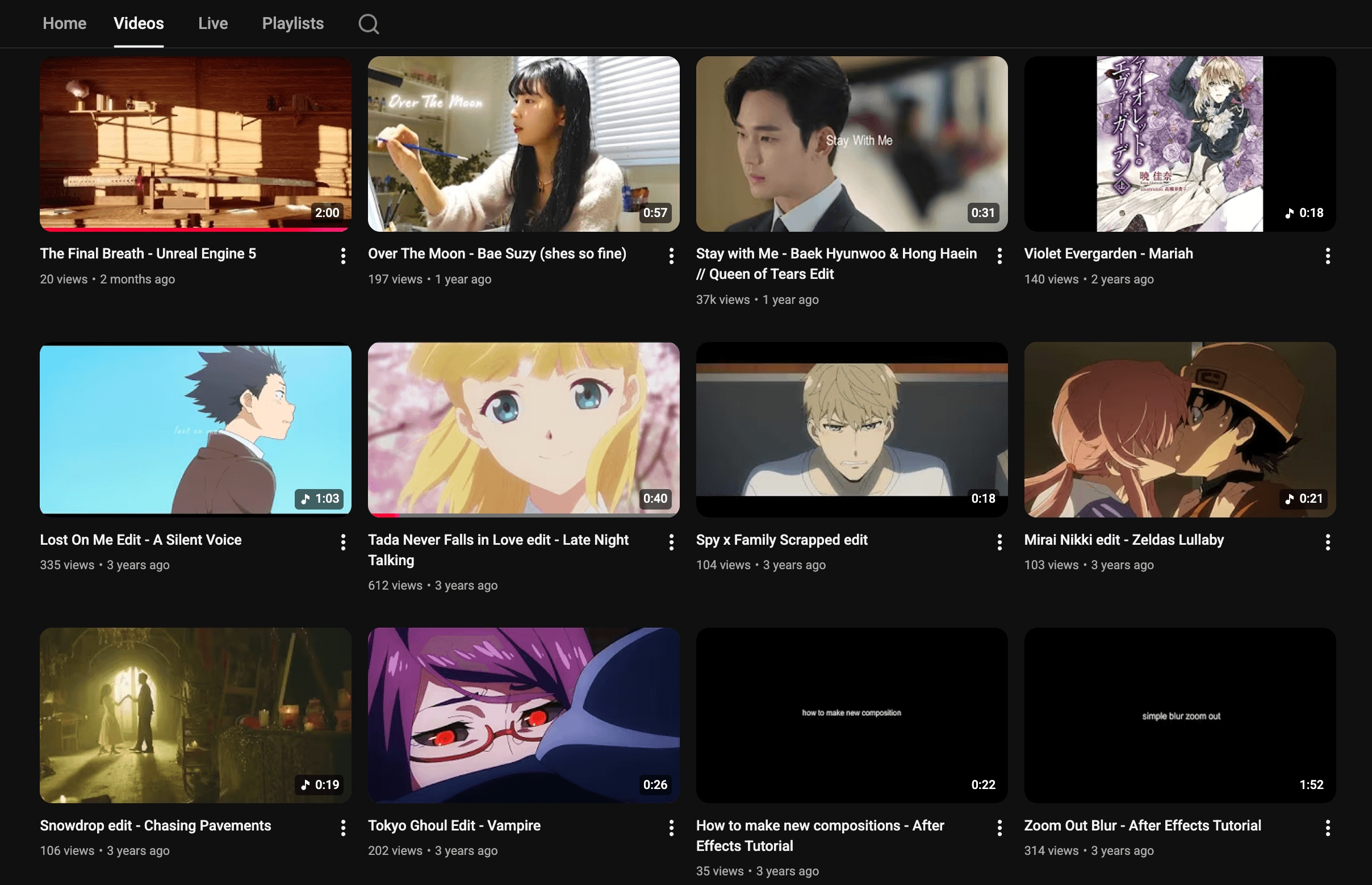Screen dimensions: 1372x885
Task: Open action menu for Lost On Me Edit
Action: point(343,542)
